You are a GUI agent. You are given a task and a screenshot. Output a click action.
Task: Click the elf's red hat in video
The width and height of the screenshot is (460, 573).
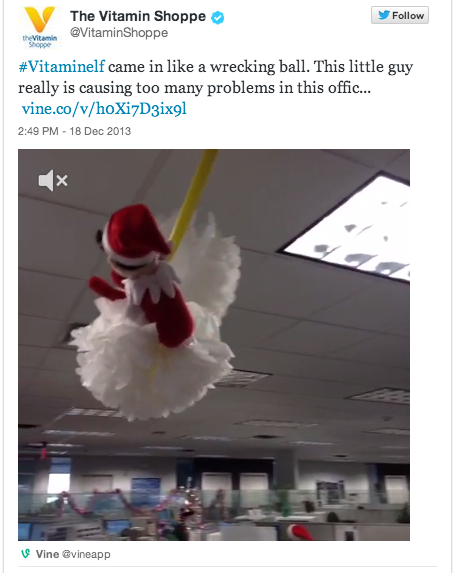click(137, 229)
